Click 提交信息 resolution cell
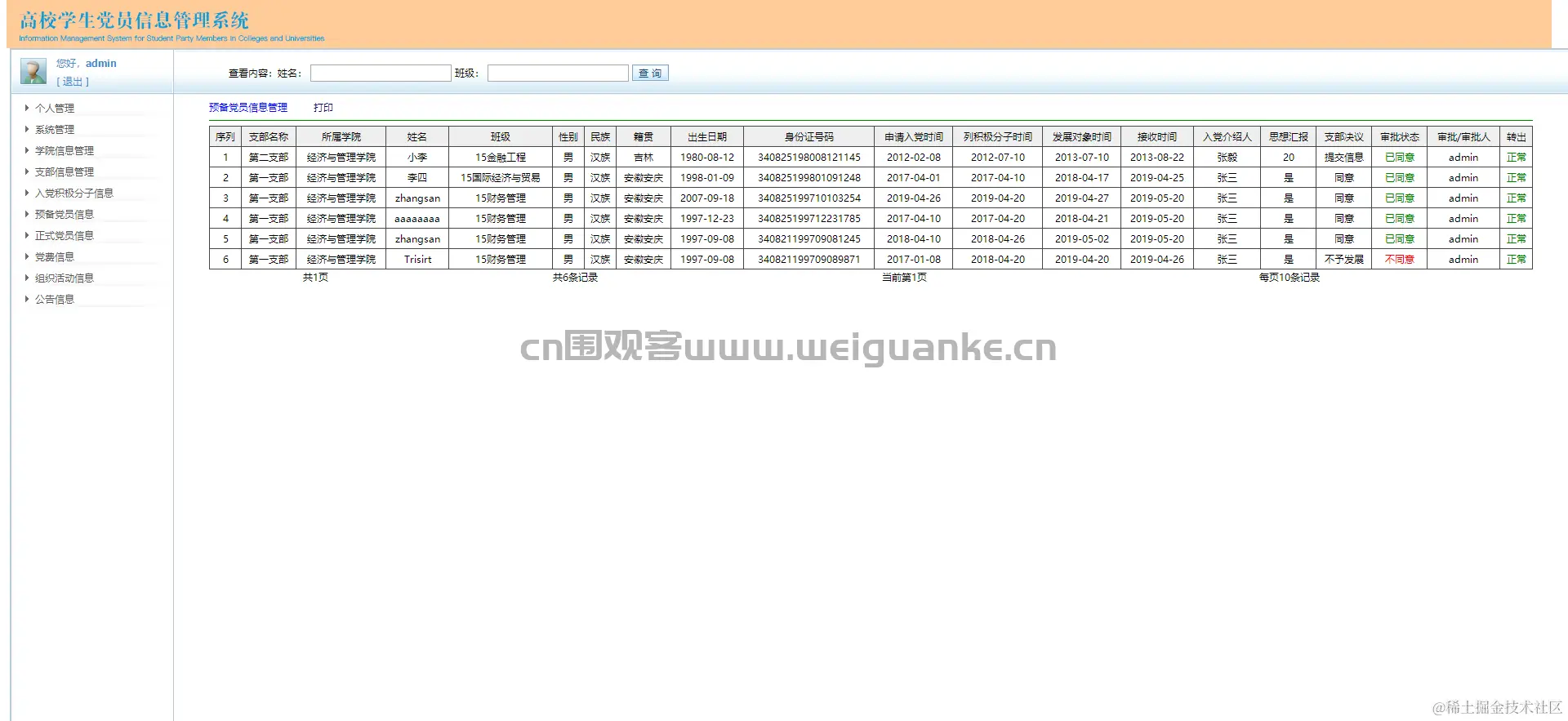The height and width of the screenshot is (721, 1568). [1344, 158]
